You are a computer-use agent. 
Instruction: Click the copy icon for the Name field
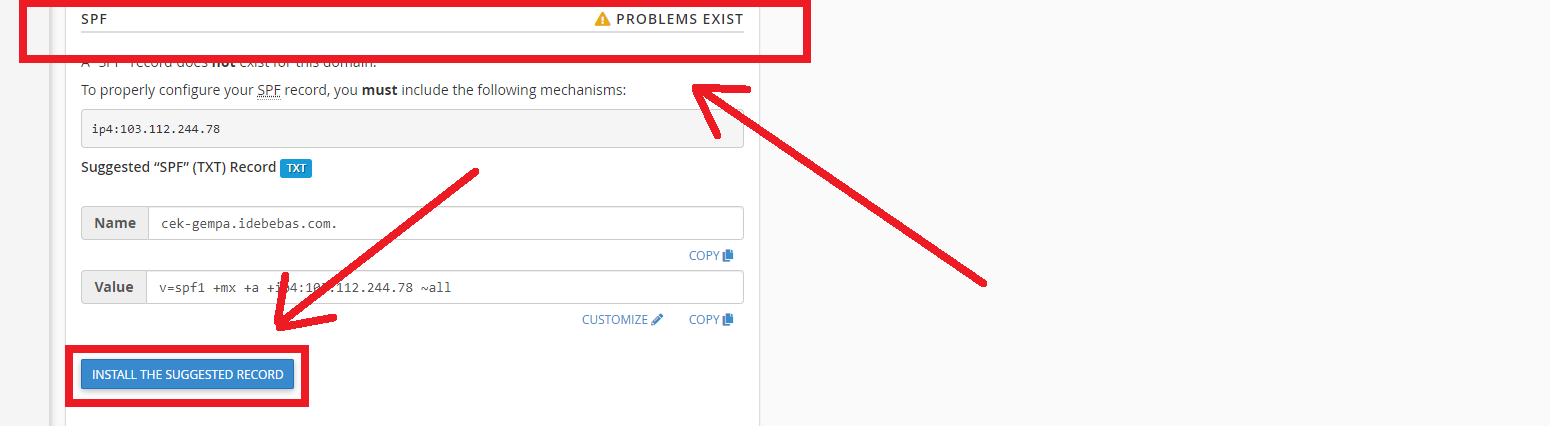[x=728, y=255]
